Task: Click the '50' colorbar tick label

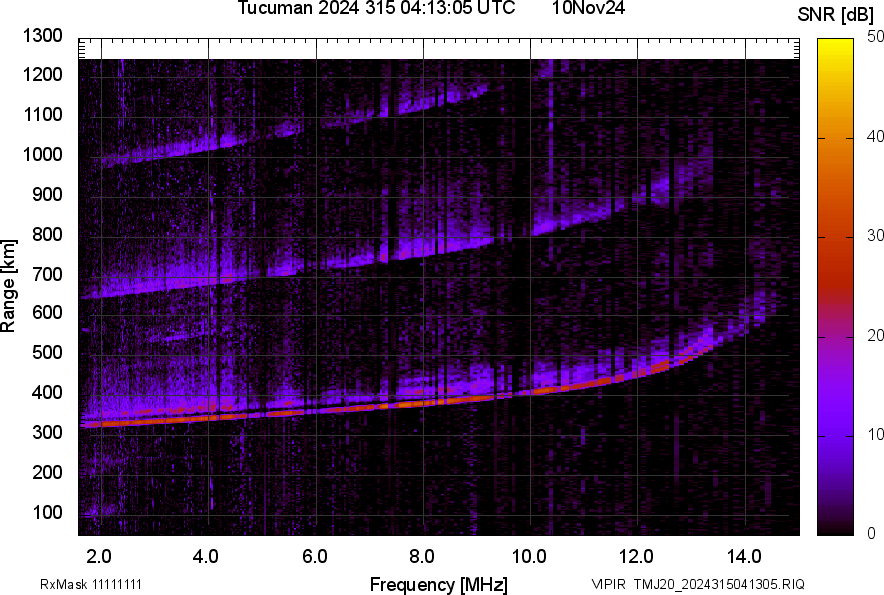Action: point(875,37)
